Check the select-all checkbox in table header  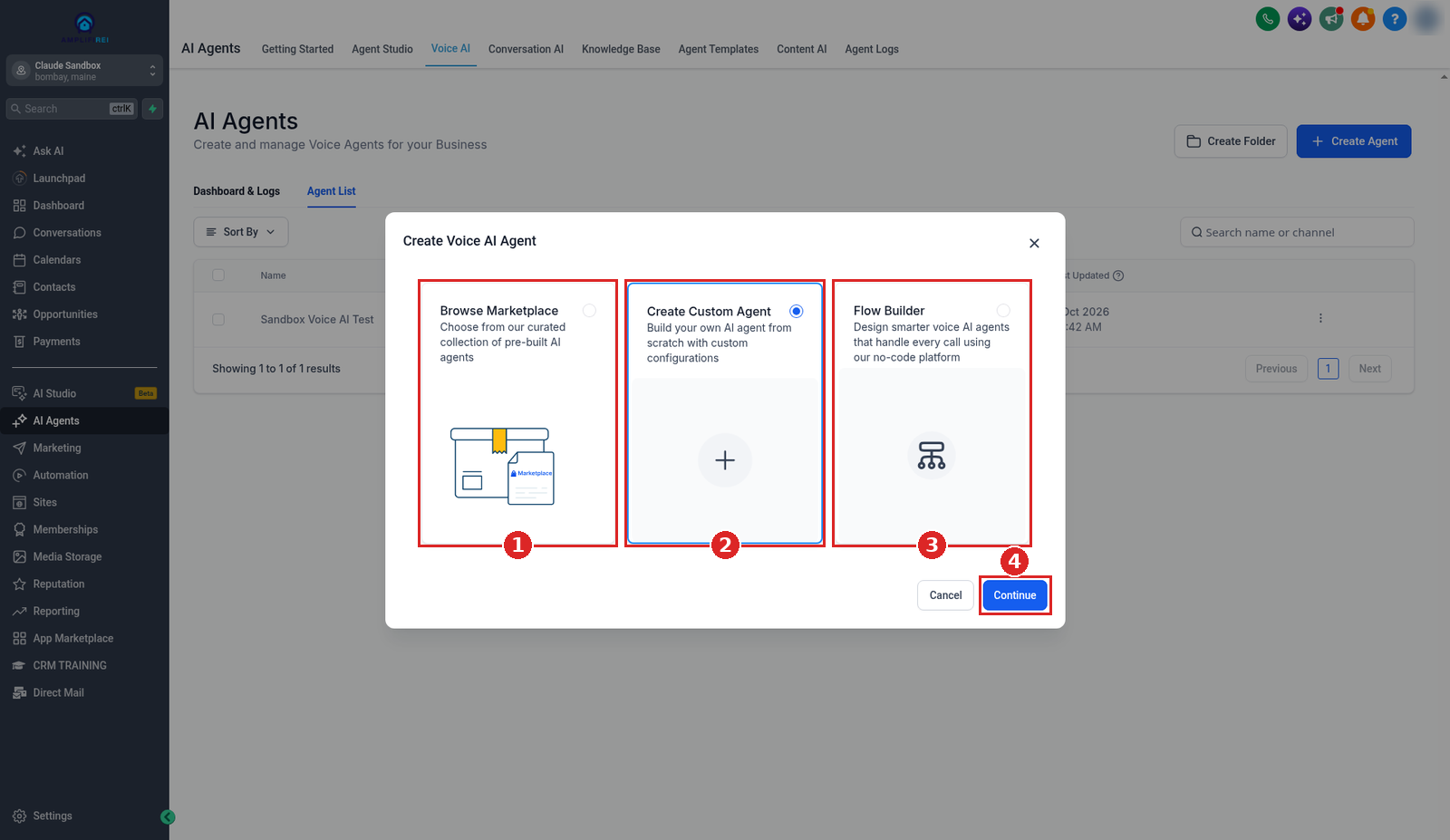(x=218, y=275)
